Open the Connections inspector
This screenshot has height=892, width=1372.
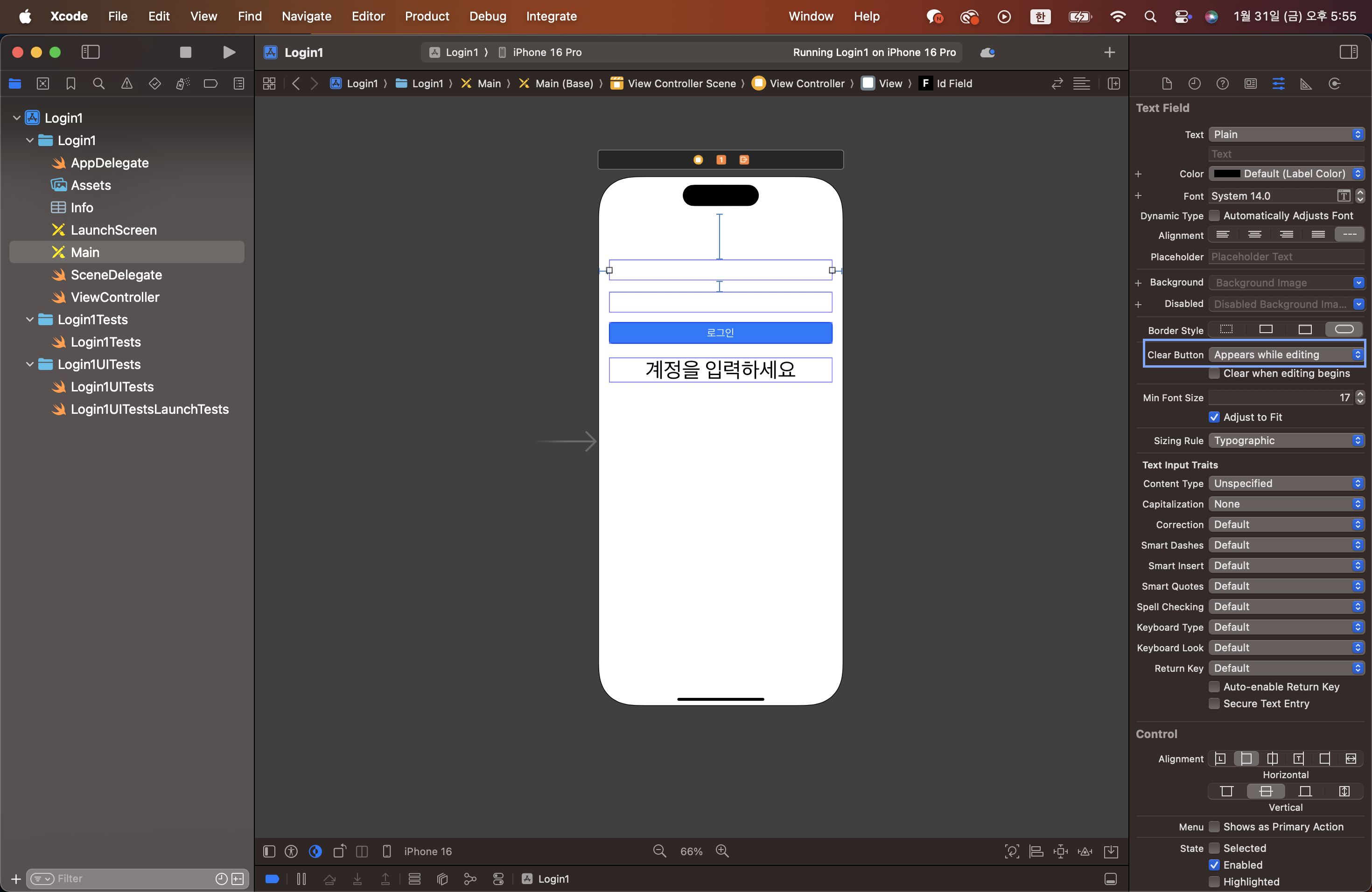point(1334,84)
